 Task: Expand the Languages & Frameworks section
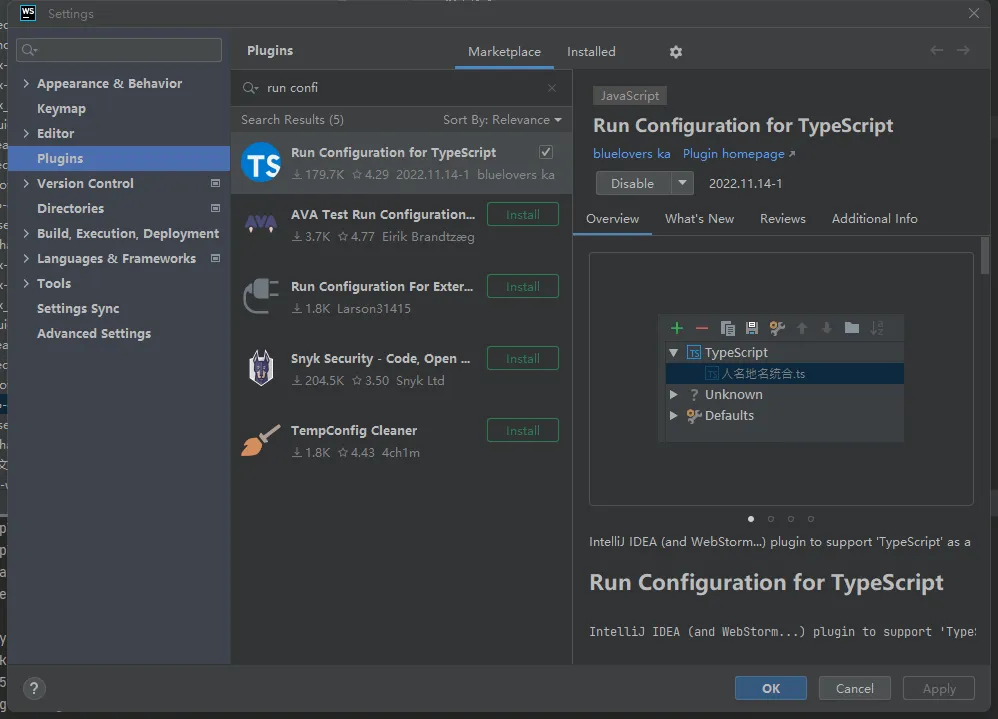click(26, 259)
